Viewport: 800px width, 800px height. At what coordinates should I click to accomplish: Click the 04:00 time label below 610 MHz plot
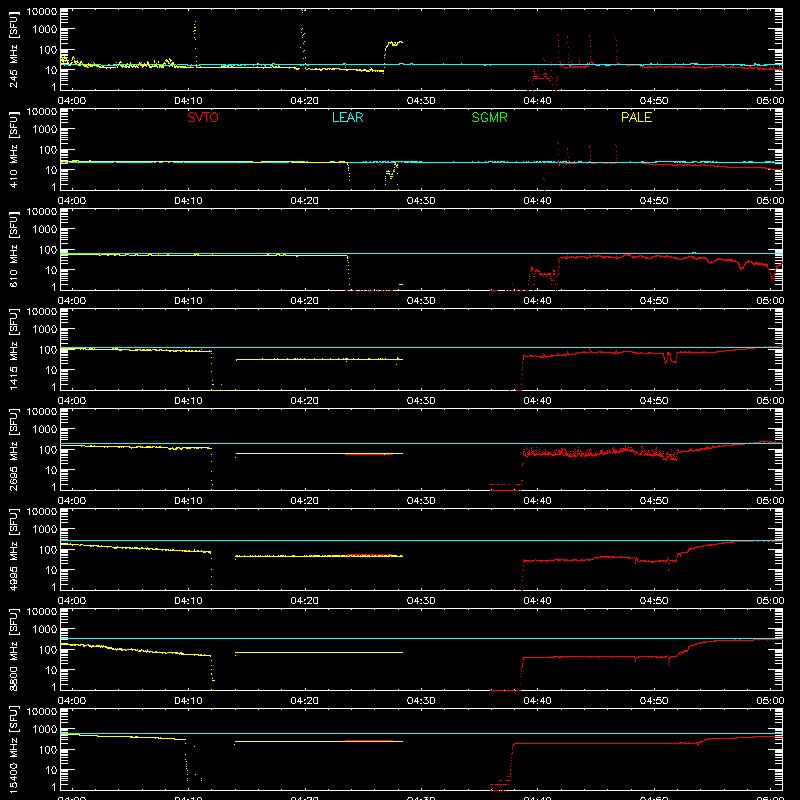pyautogui.click(x=72, y=301)
